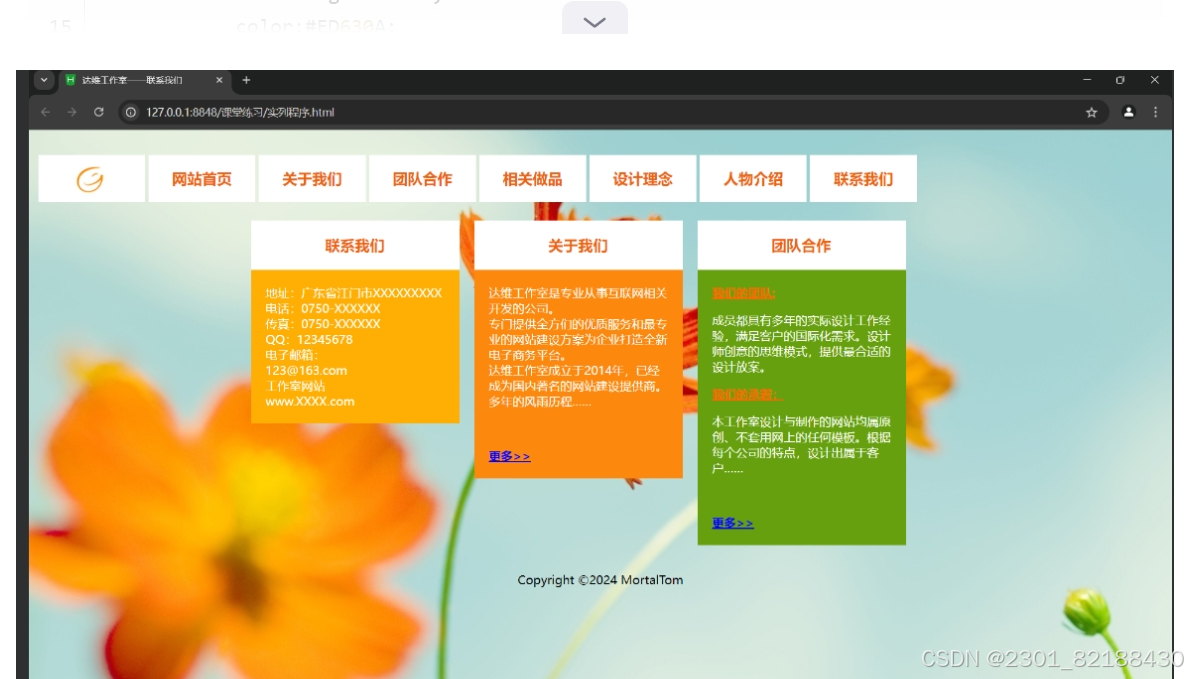Screen dimensions: 1188x679
Task: Reload the page with refresh icon
Action: [x=98, y=112]
